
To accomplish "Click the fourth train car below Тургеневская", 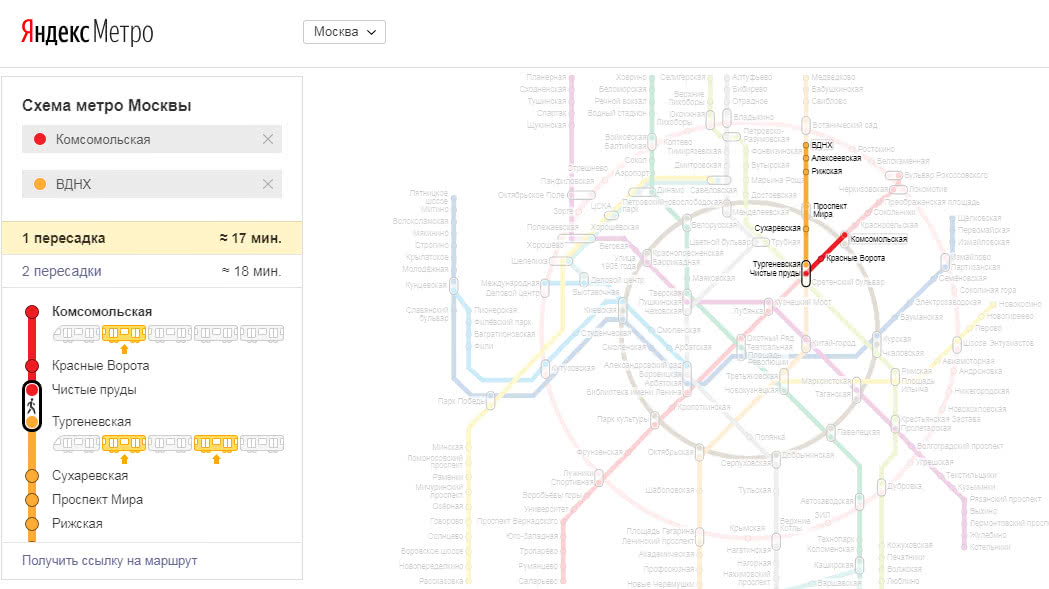I will click(x=216, y=442).
